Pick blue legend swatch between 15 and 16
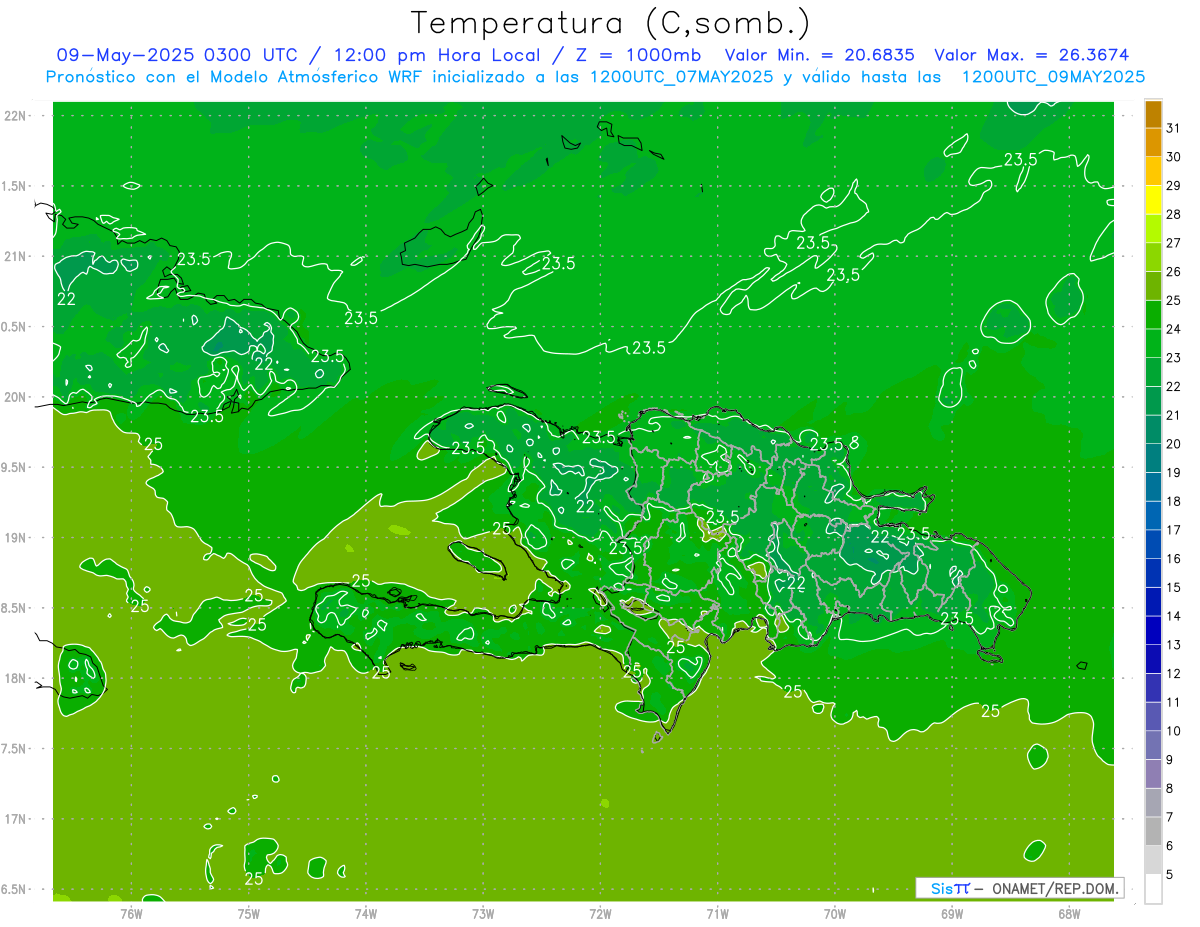 [x=1153, y=573]
